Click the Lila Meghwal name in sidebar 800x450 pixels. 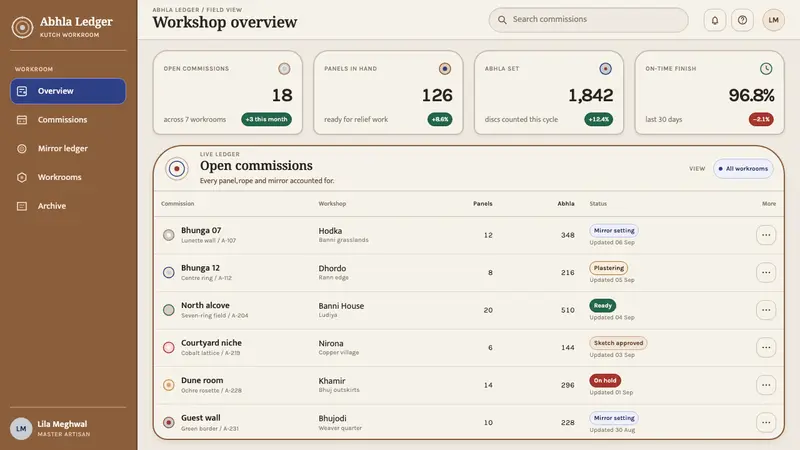tap(62, 424)
